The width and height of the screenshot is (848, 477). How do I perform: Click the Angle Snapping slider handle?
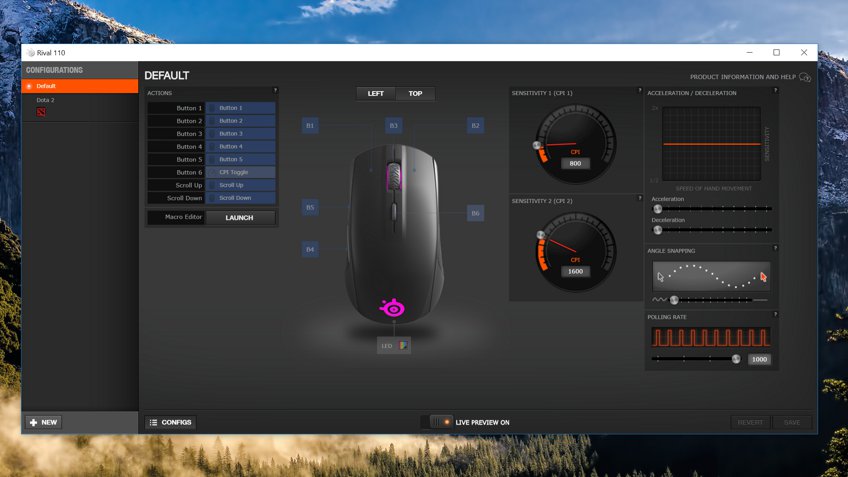coord(674,300)
